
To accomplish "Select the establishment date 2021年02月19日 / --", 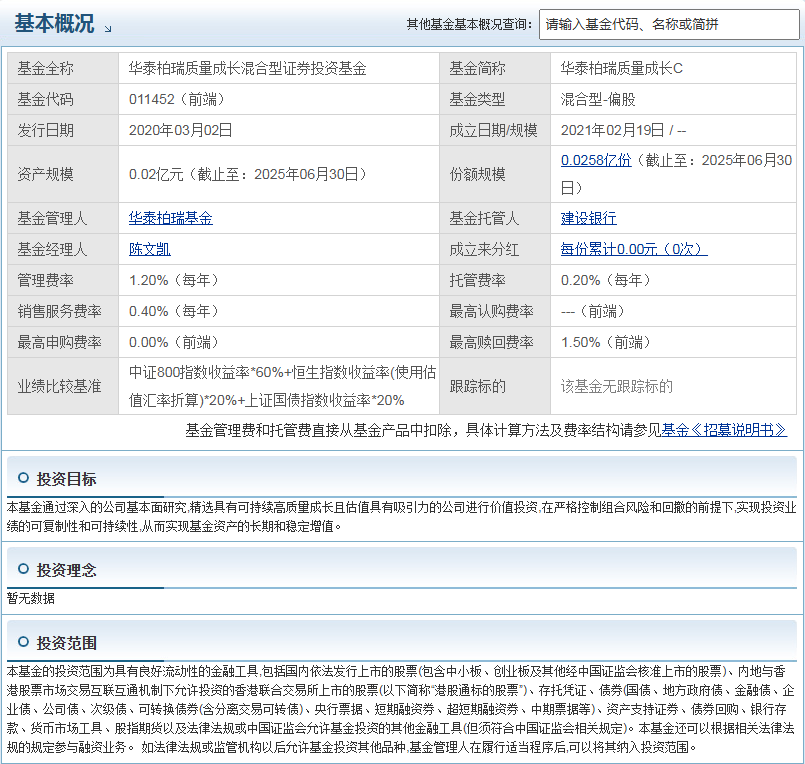I will point(623,130).
